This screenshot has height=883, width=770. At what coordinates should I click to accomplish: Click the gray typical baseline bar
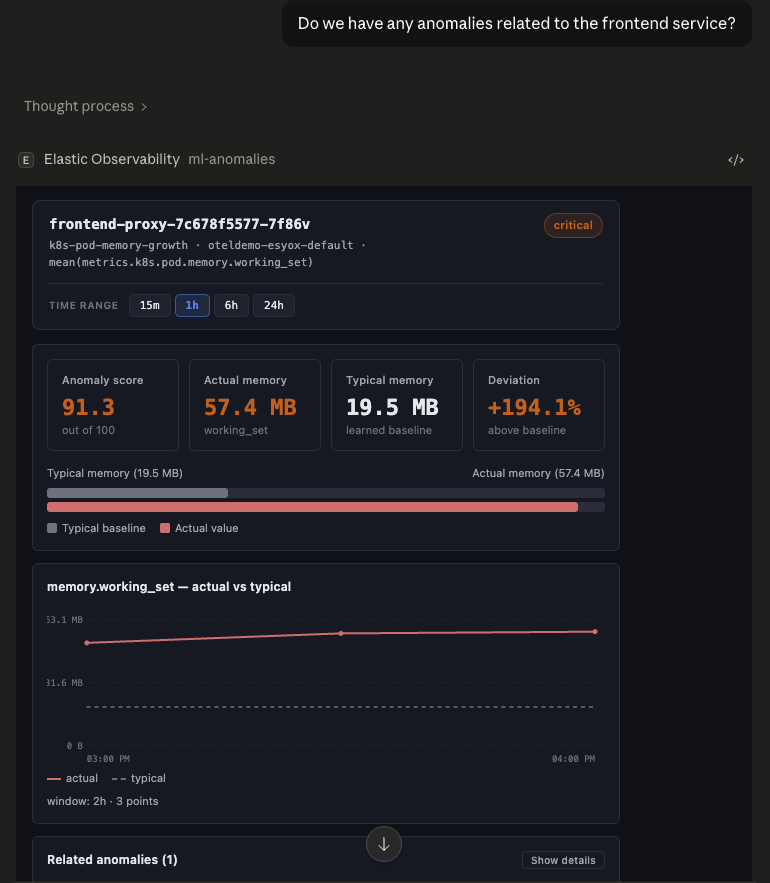[x=137, y=493]
